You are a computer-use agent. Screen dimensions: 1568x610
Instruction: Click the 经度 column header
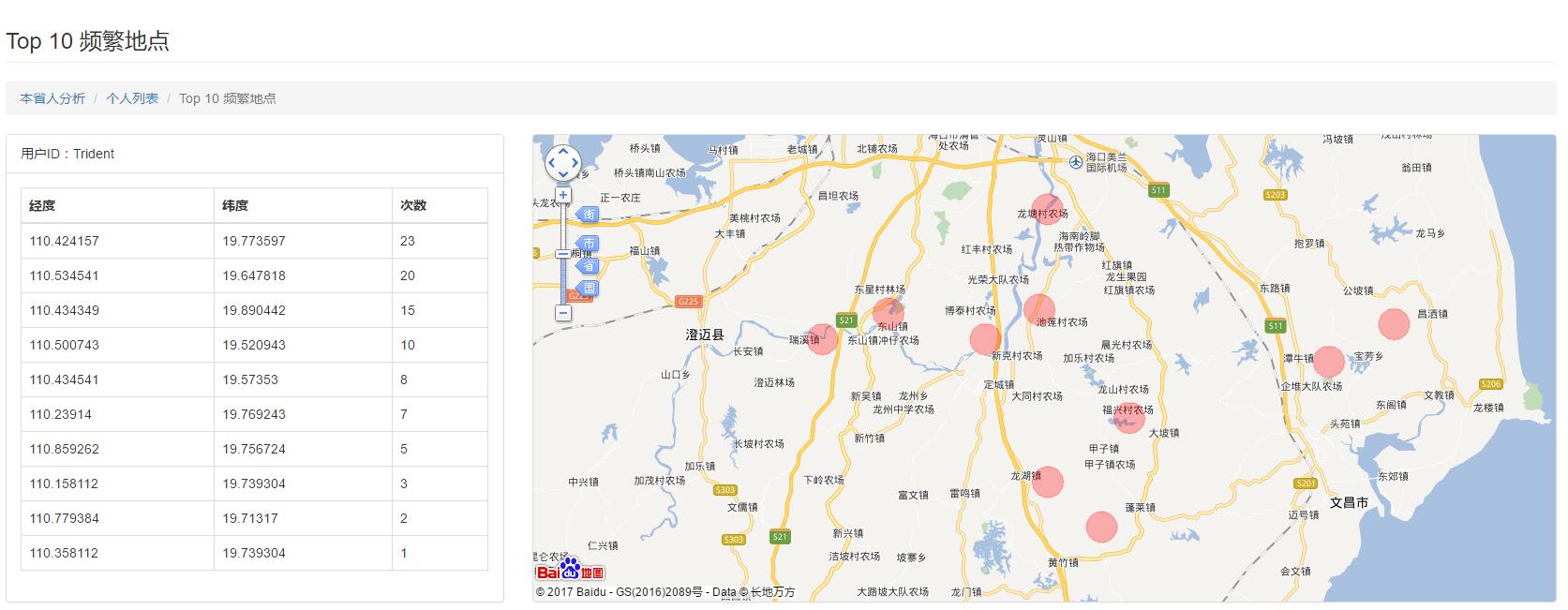tap(42, 205)
